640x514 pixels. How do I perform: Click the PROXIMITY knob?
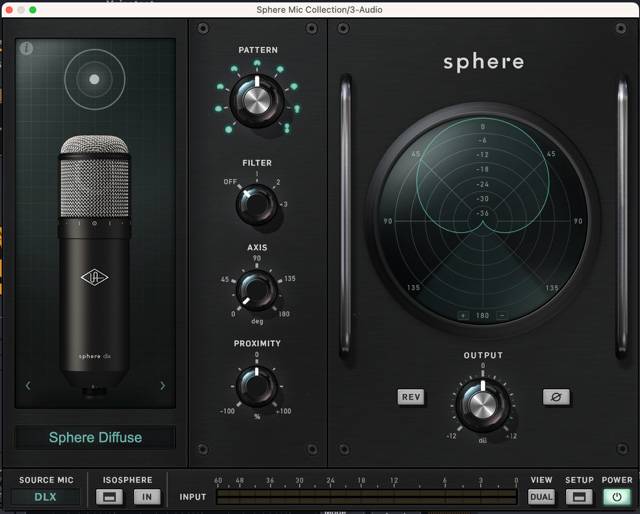tap(257, 386)
